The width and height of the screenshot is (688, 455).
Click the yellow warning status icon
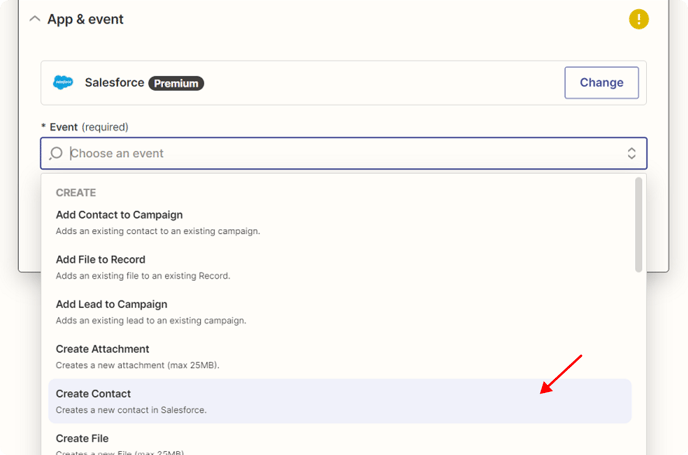point(638,19)
